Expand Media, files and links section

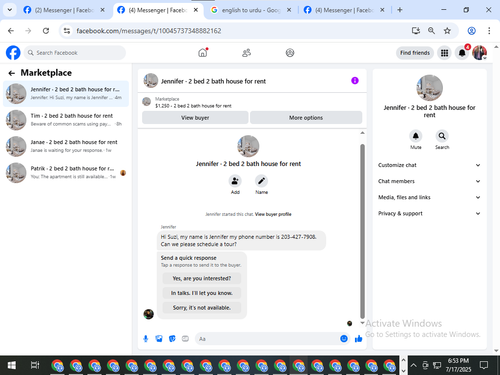pos(429,197)
